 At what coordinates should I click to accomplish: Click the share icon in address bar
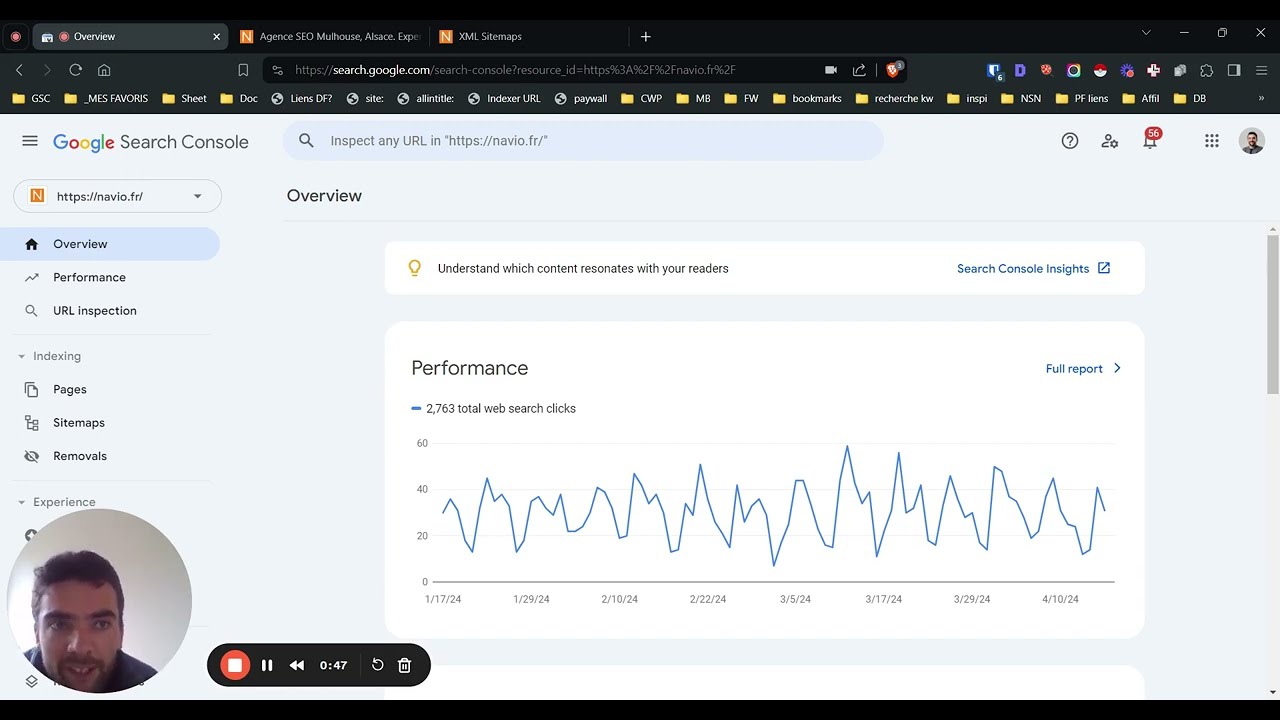pos(859,70)
